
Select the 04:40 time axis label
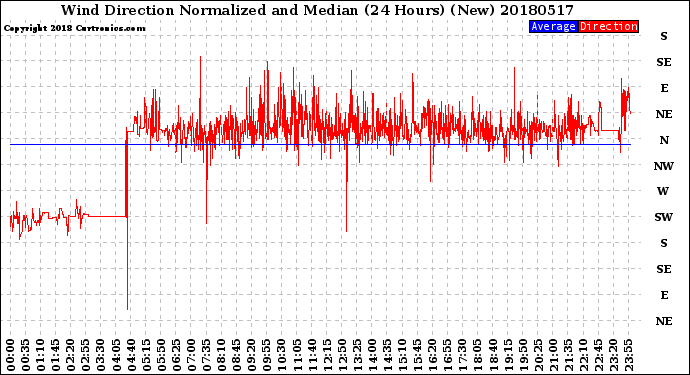(x=131, y=355)
